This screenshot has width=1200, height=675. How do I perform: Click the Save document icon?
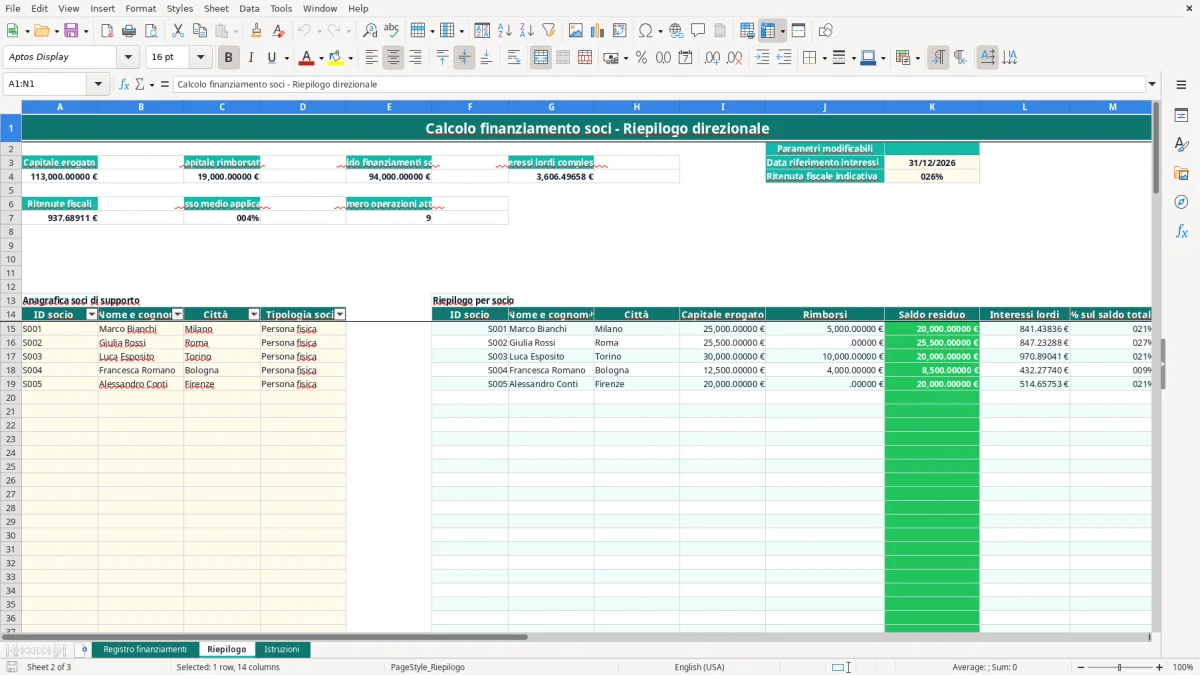point(70,31)
